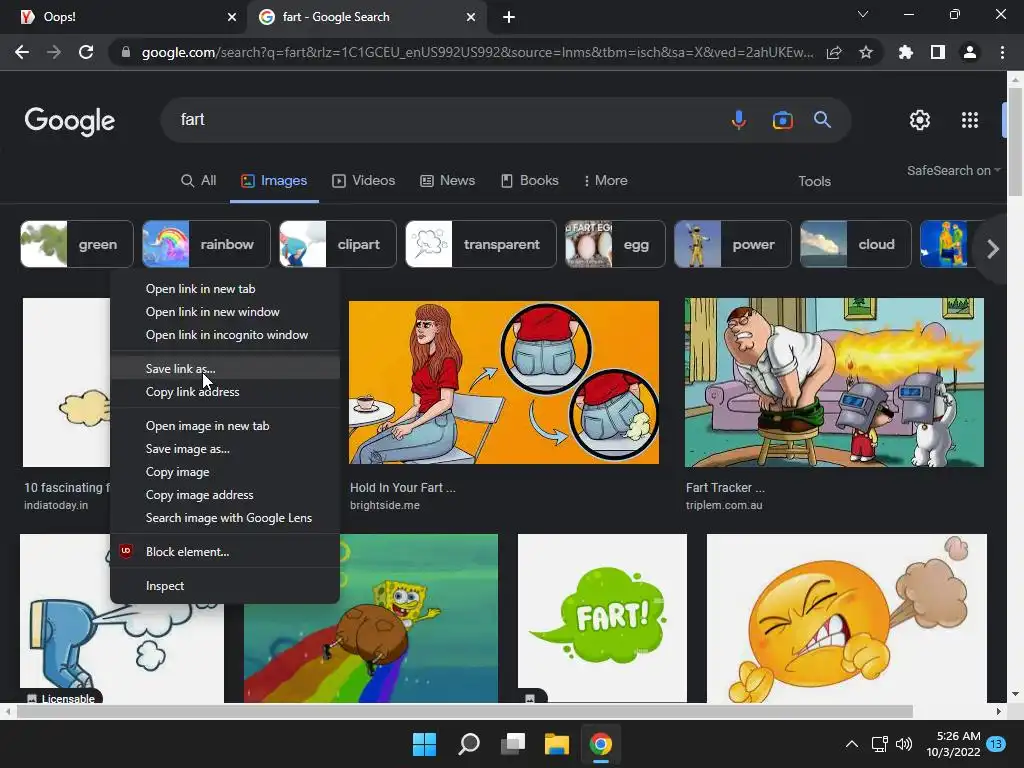Open the Chrome profile icon
This screenshot has width=1024, height=768.
pyautogui.click(x=970, y=52)
